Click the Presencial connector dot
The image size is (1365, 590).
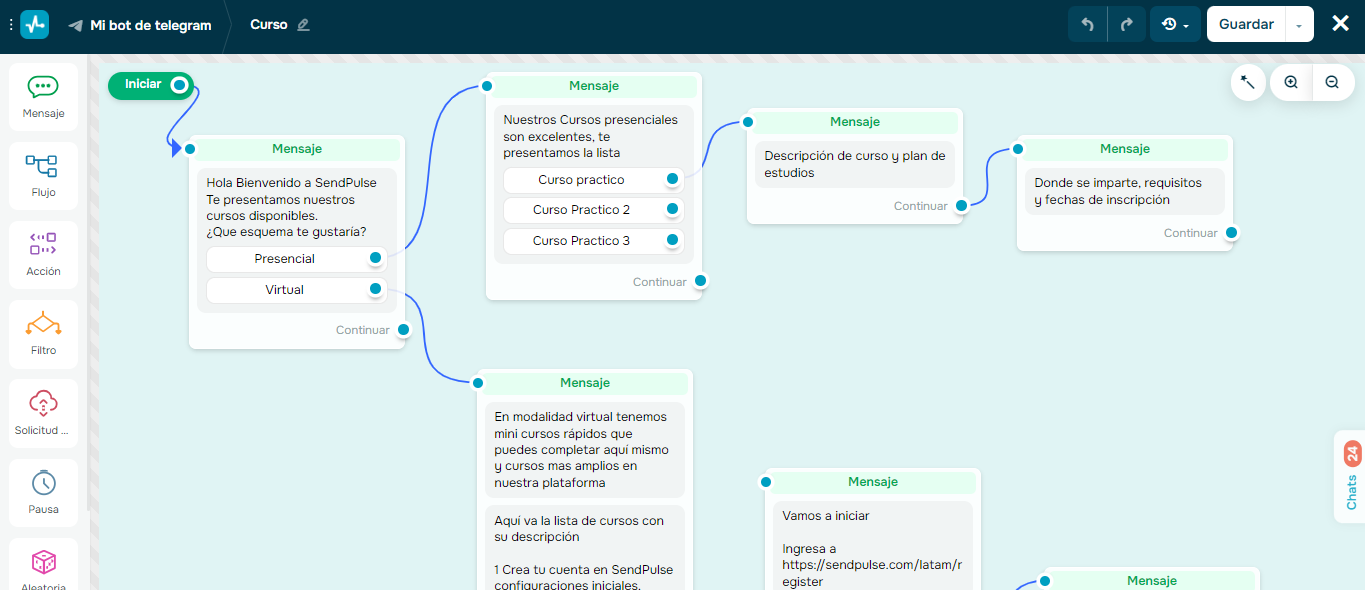[375, 258]
